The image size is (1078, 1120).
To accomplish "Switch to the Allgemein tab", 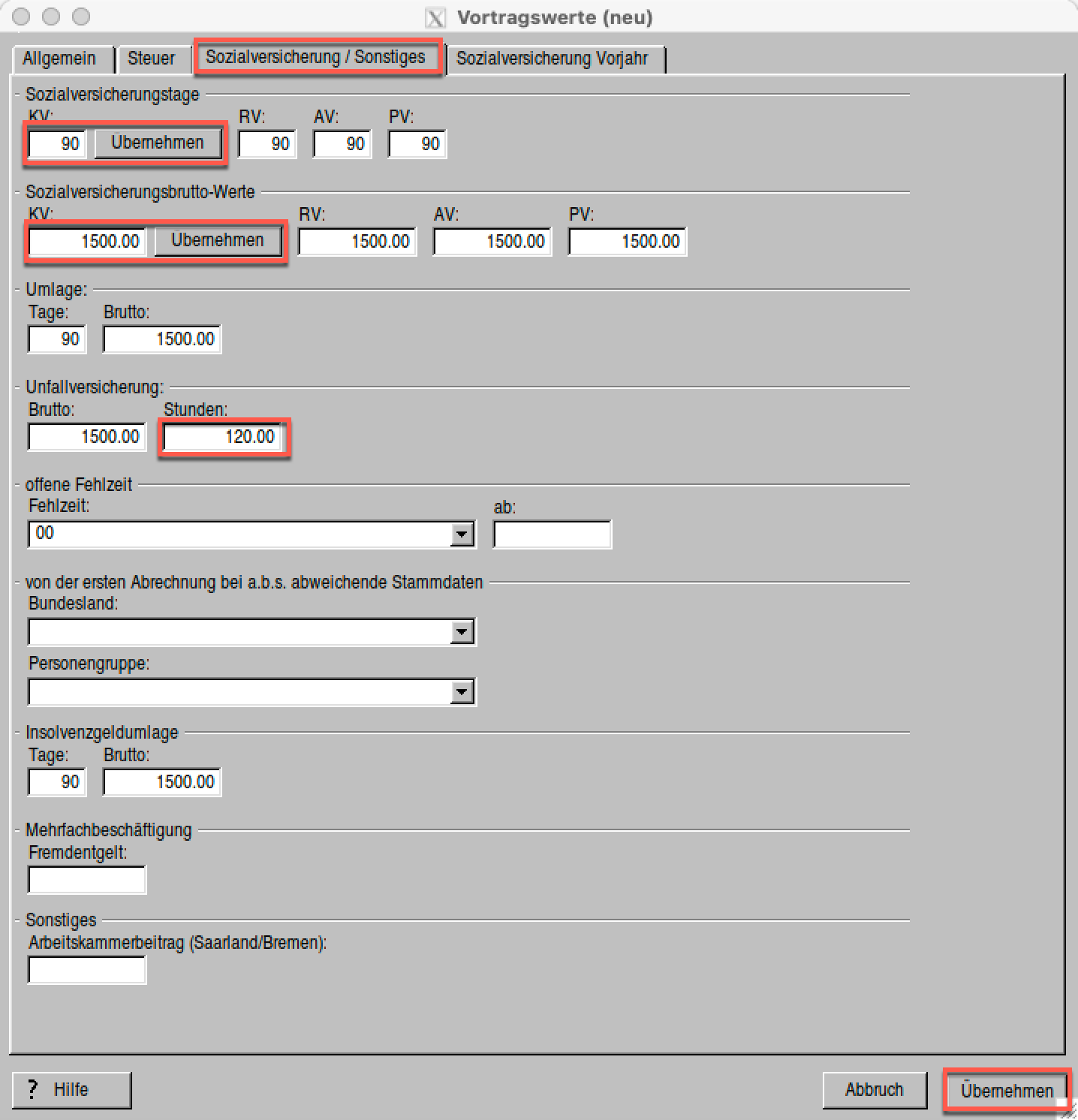I will coord(59,59).
